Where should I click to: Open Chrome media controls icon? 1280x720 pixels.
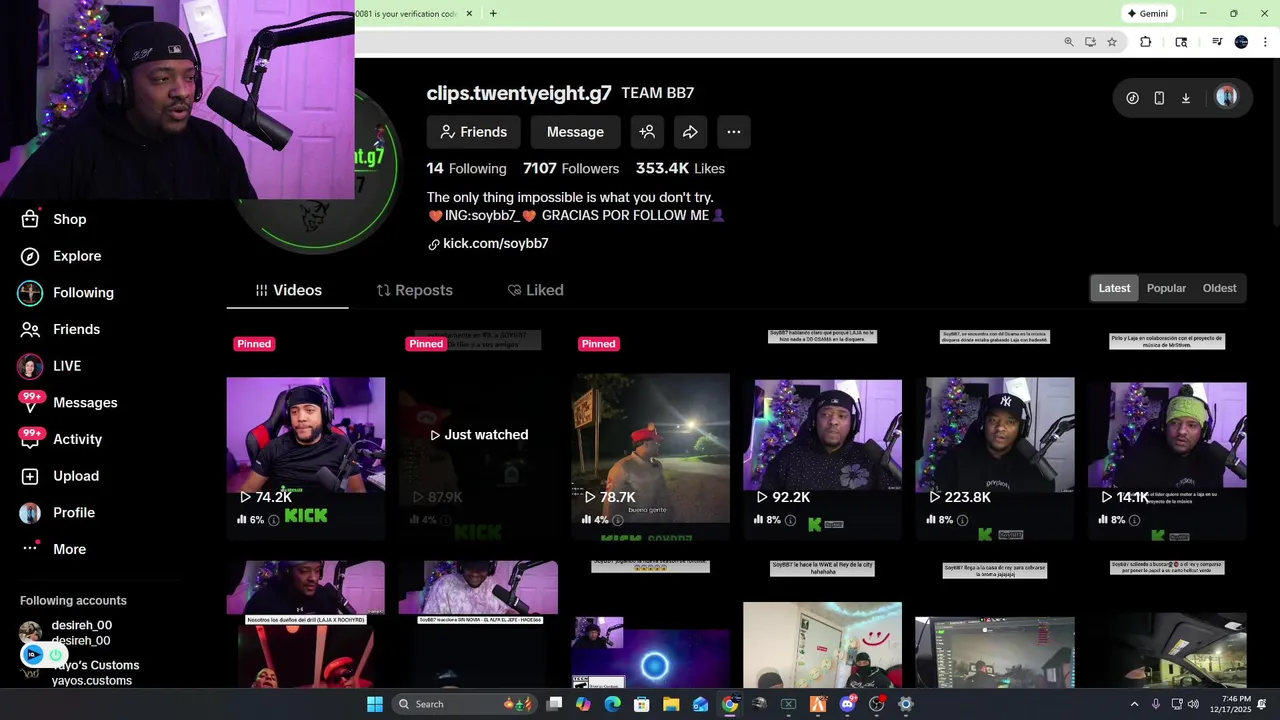[1217, 42]
